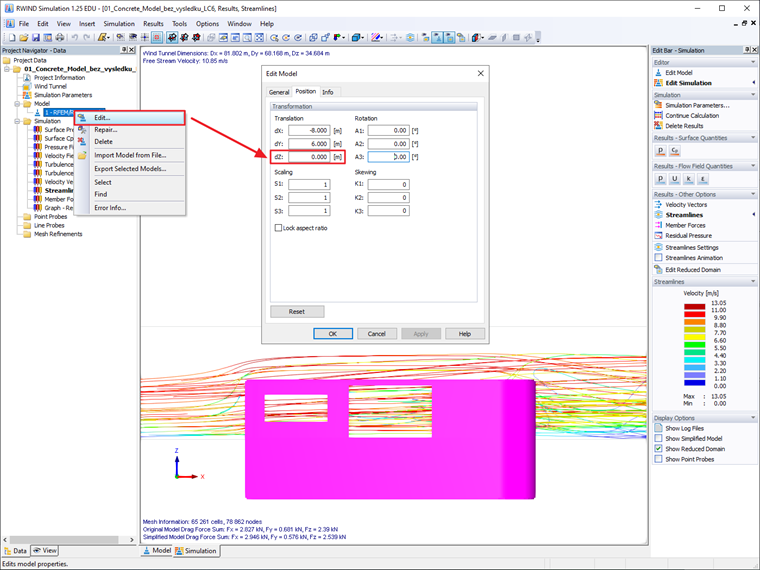Click the Delete Results icon
This screenshot has width=760, height=570.
pos(658,126)
